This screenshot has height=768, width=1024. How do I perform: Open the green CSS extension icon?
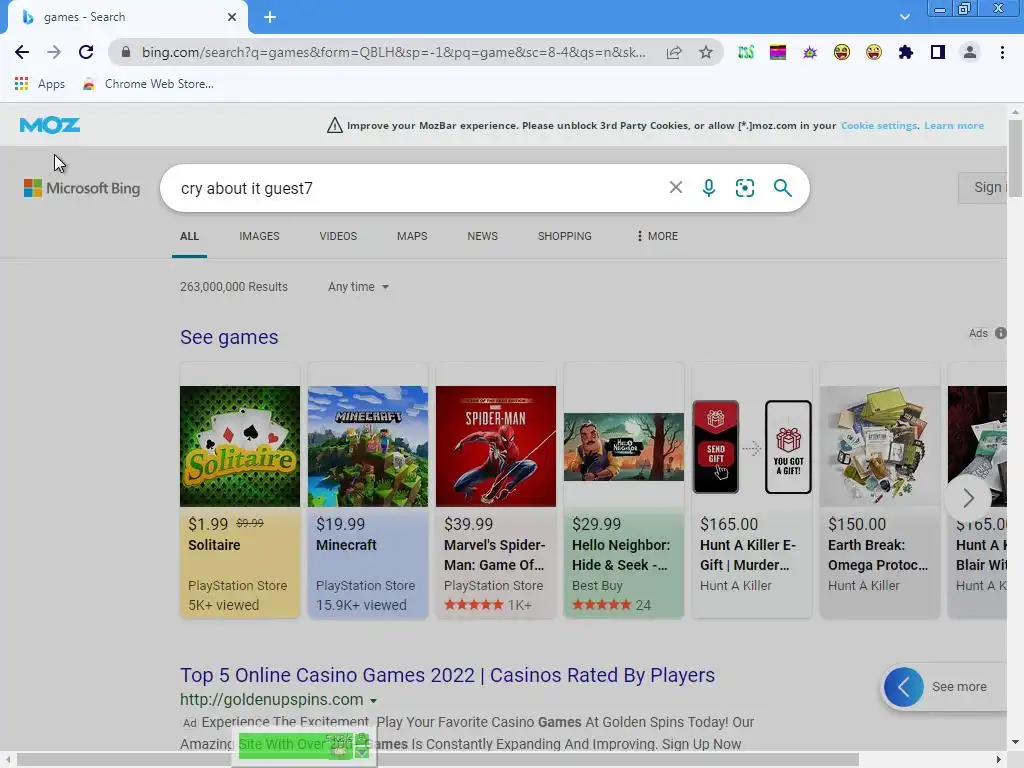coord(746,52)
